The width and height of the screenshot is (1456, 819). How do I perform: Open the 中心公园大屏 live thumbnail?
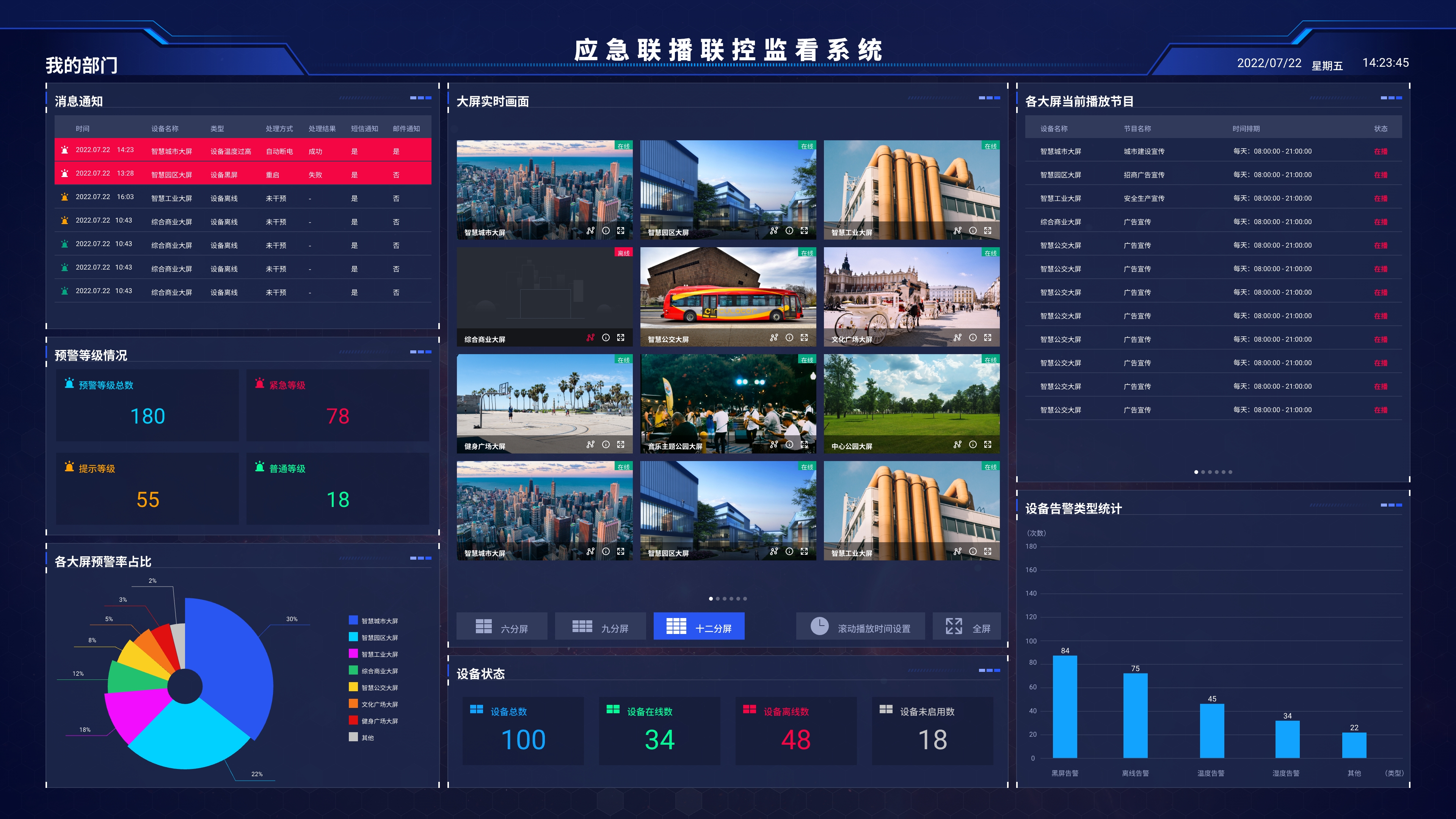click(912, 403)
